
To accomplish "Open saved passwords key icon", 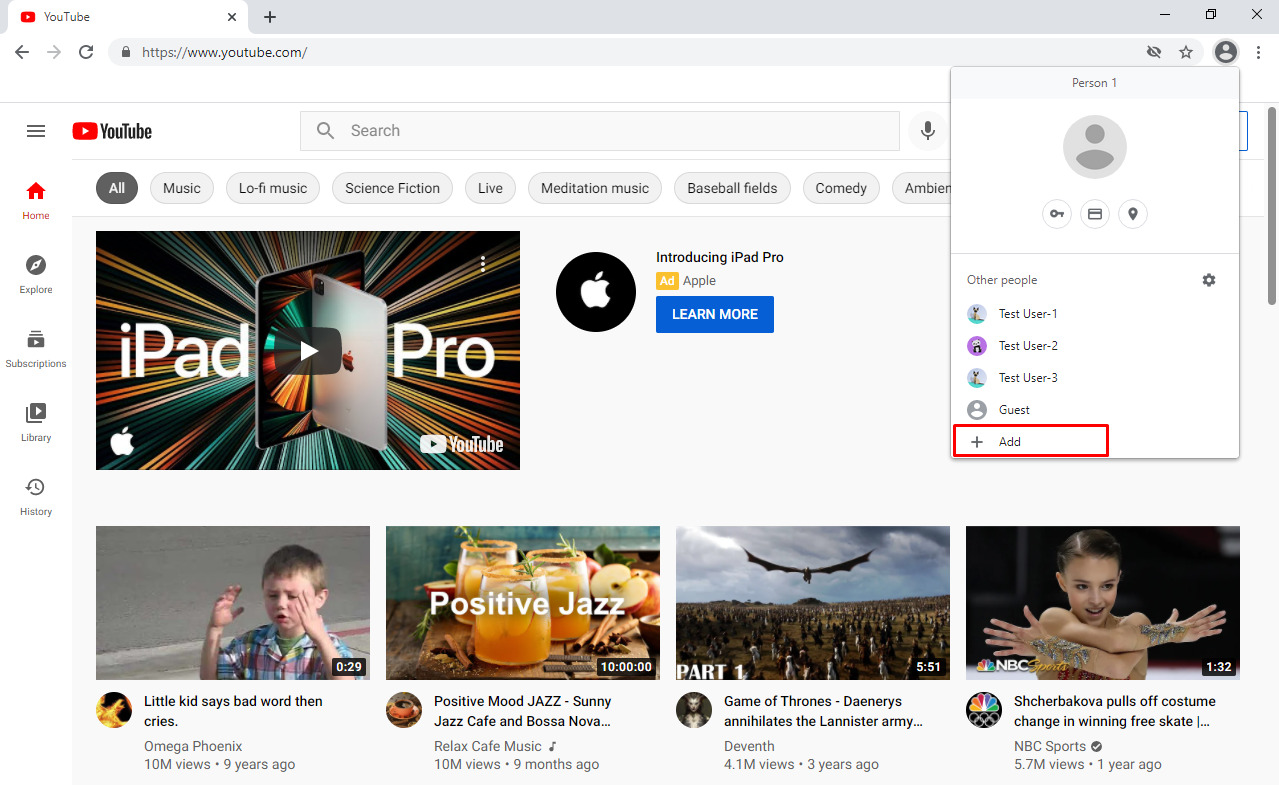I will [x=1057, y=213].
